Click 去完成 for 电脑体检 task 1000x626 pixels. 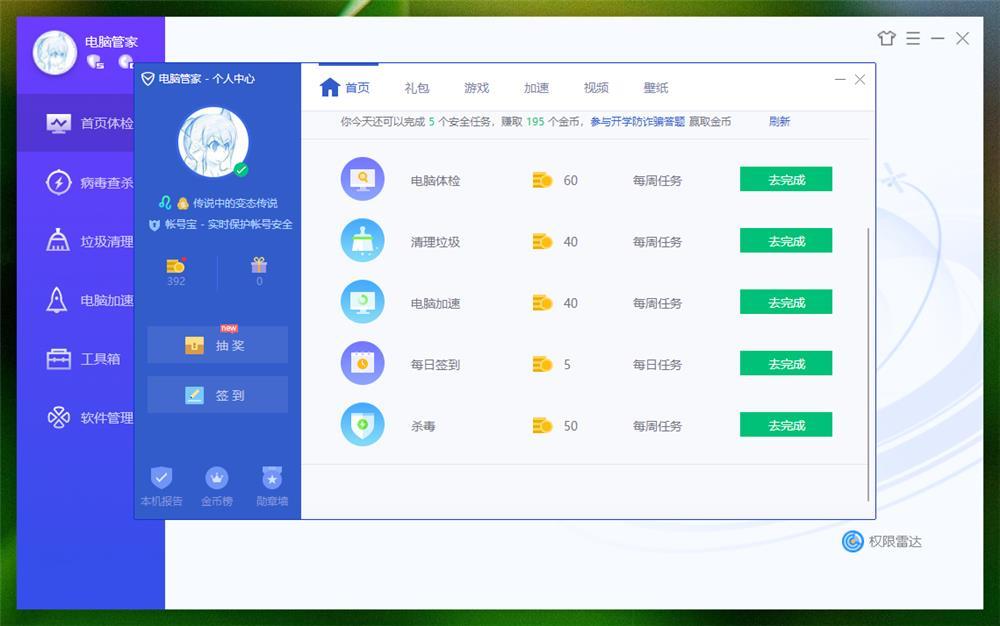tap(785, 180)
